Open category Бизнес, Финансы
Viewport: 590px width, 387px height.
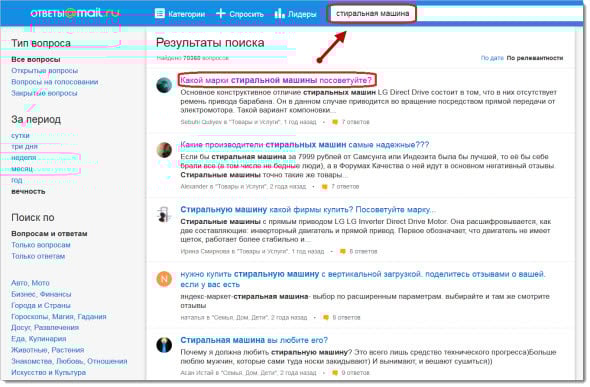[41, 294]
